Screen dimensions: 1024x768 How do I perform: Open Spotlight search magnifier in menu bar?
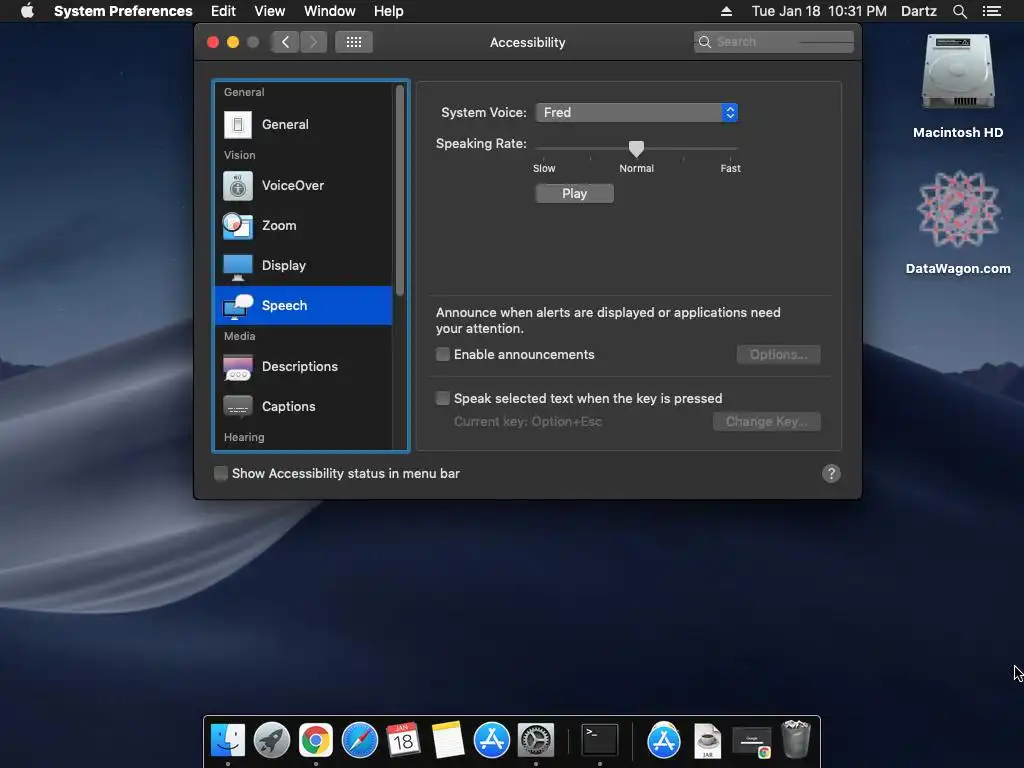(959, 11)
